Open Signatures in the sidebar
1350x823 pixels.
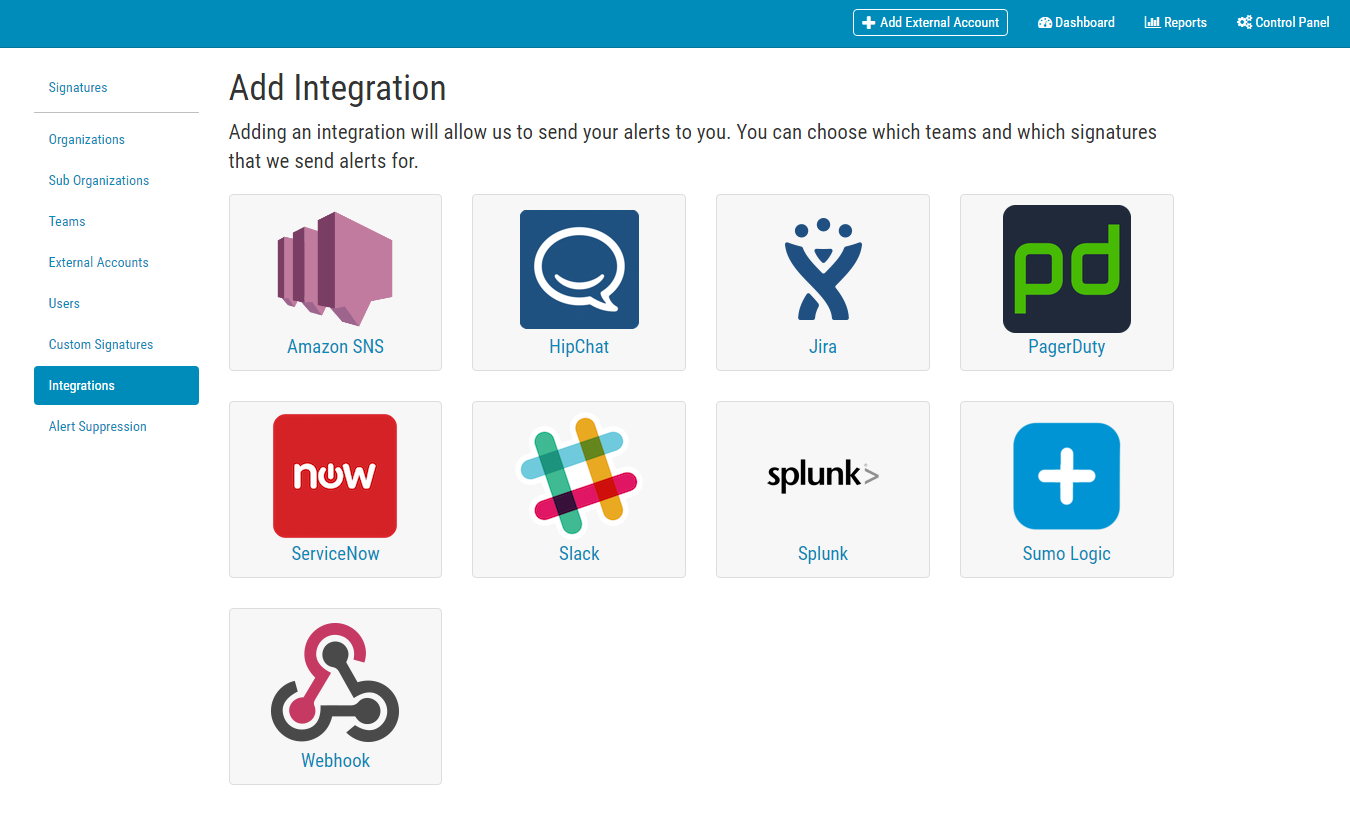click(78, 88)
